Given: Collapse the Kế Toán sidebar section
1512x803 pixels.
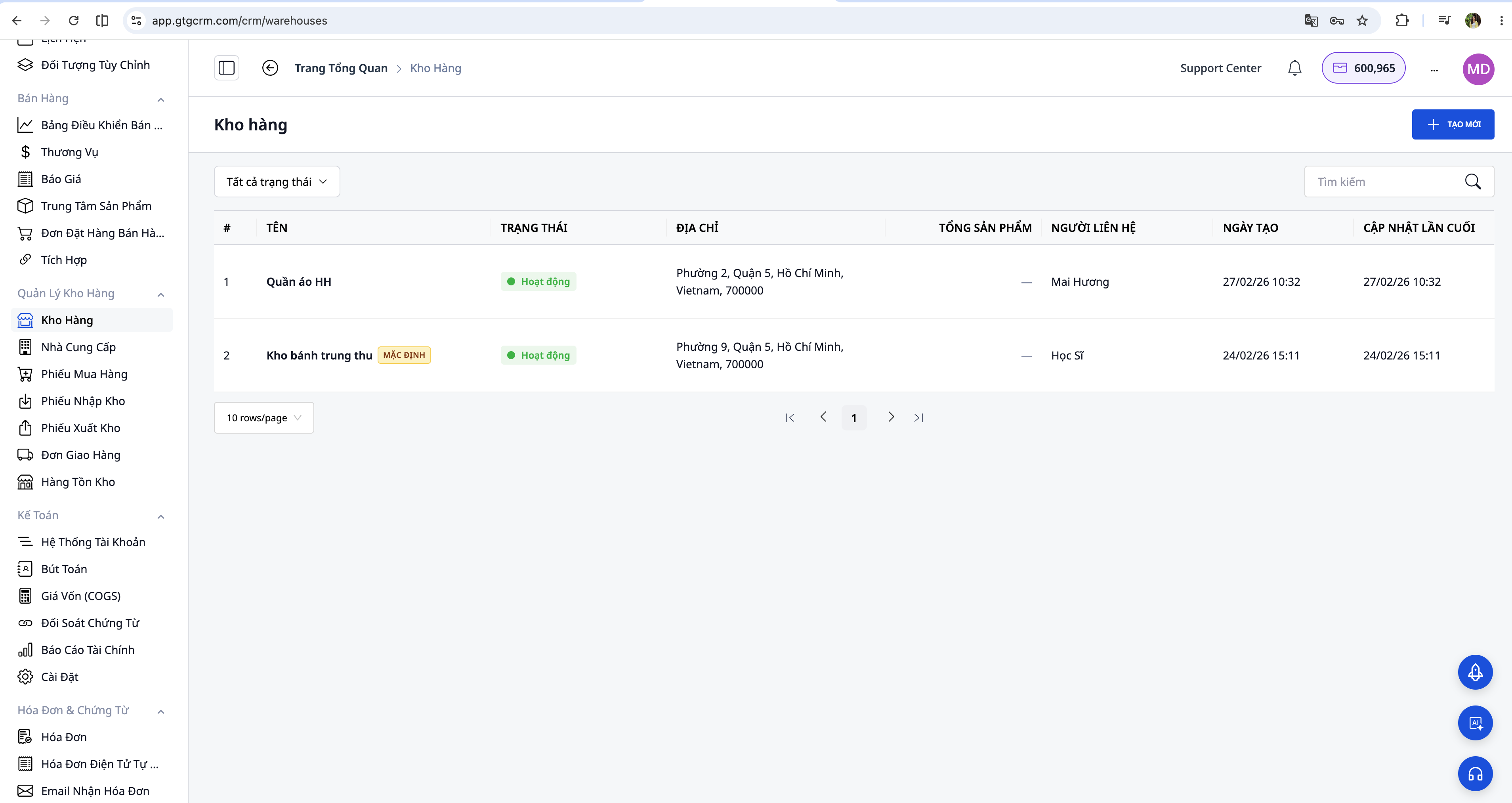Looking at the screenshot, I should (x=161, y=516).
